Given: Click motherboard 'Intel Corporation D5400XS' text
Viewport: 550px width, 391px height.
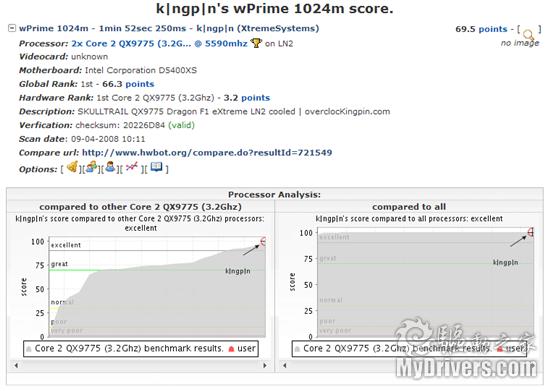Looking at the screenshot, I should [x=141, y=70].
